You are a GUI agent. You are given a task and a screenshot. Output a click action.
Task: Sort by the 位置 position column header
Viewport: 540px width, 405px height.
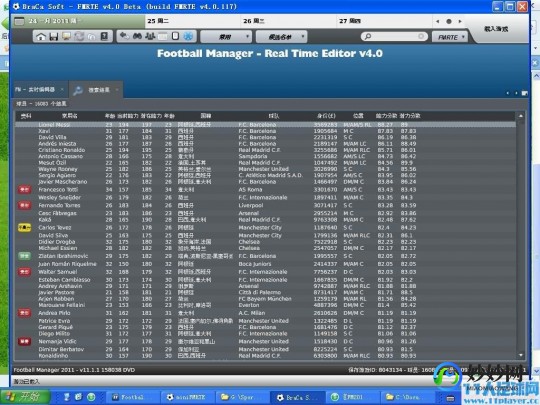[x=358, y=116]
